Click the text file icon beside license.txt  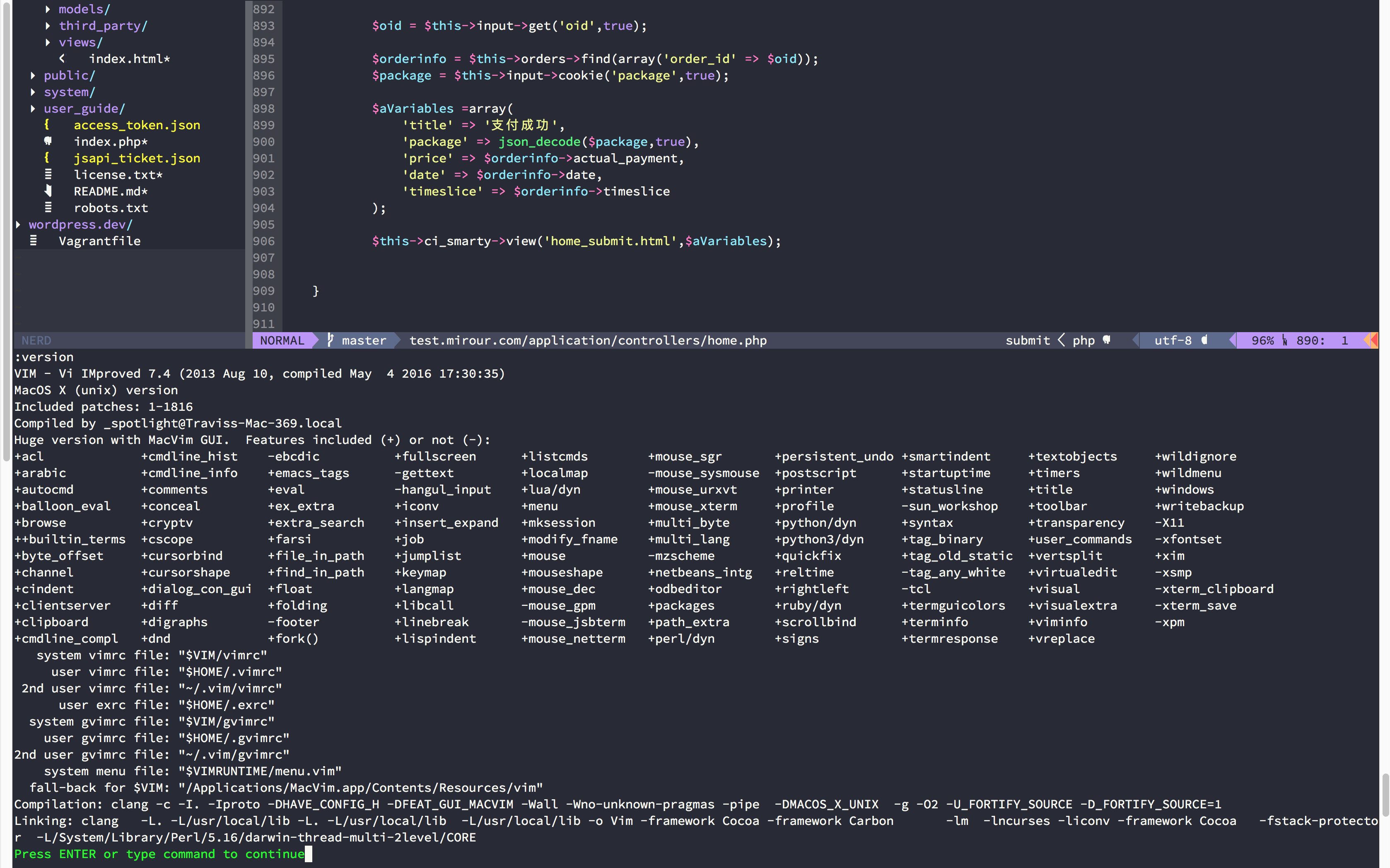click(48, 174)
